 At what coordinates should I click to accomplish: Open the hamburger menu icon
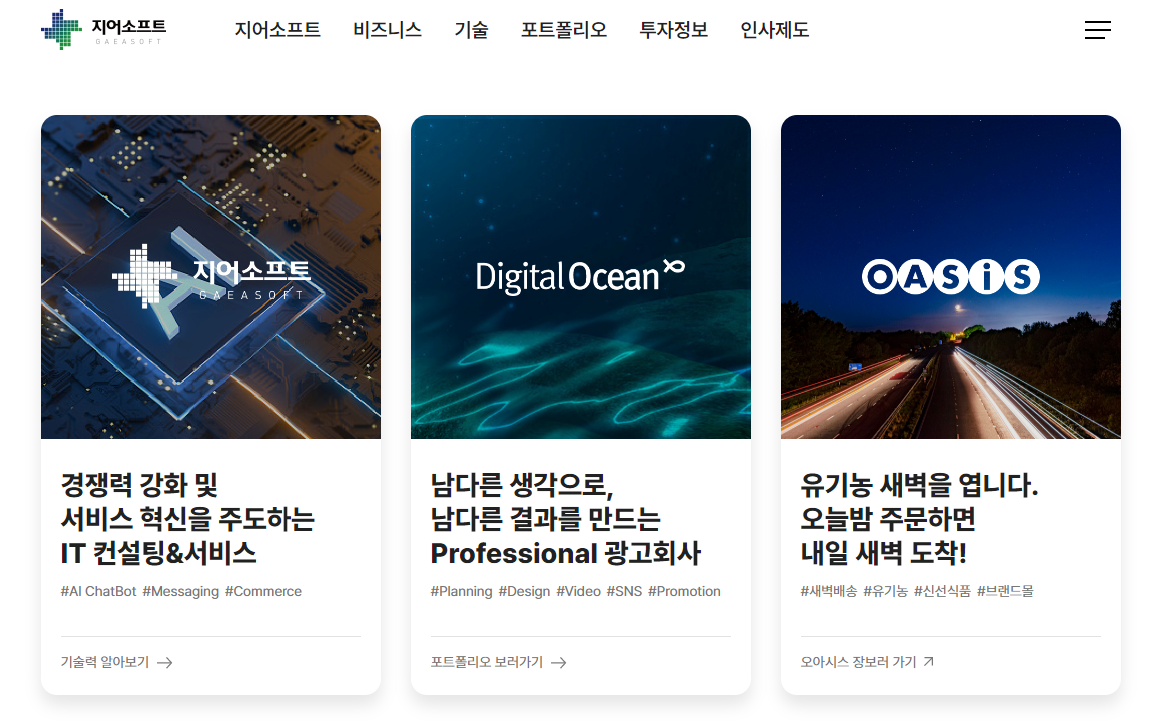[1098, 30]
